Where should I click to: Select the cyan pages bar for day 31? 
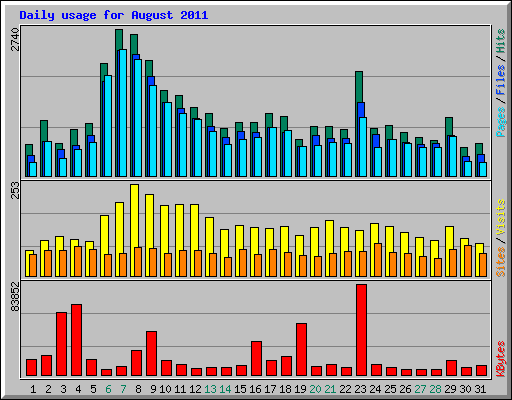click(483, 169)
